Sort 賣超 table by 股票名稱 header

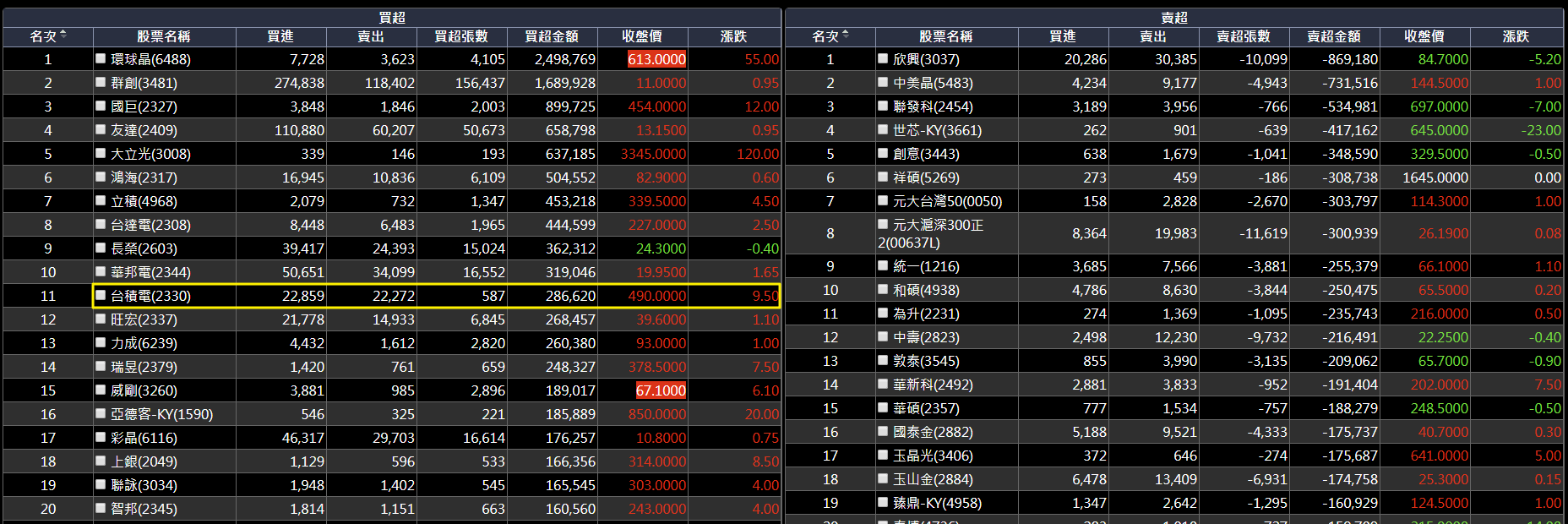tap(946, 36)
